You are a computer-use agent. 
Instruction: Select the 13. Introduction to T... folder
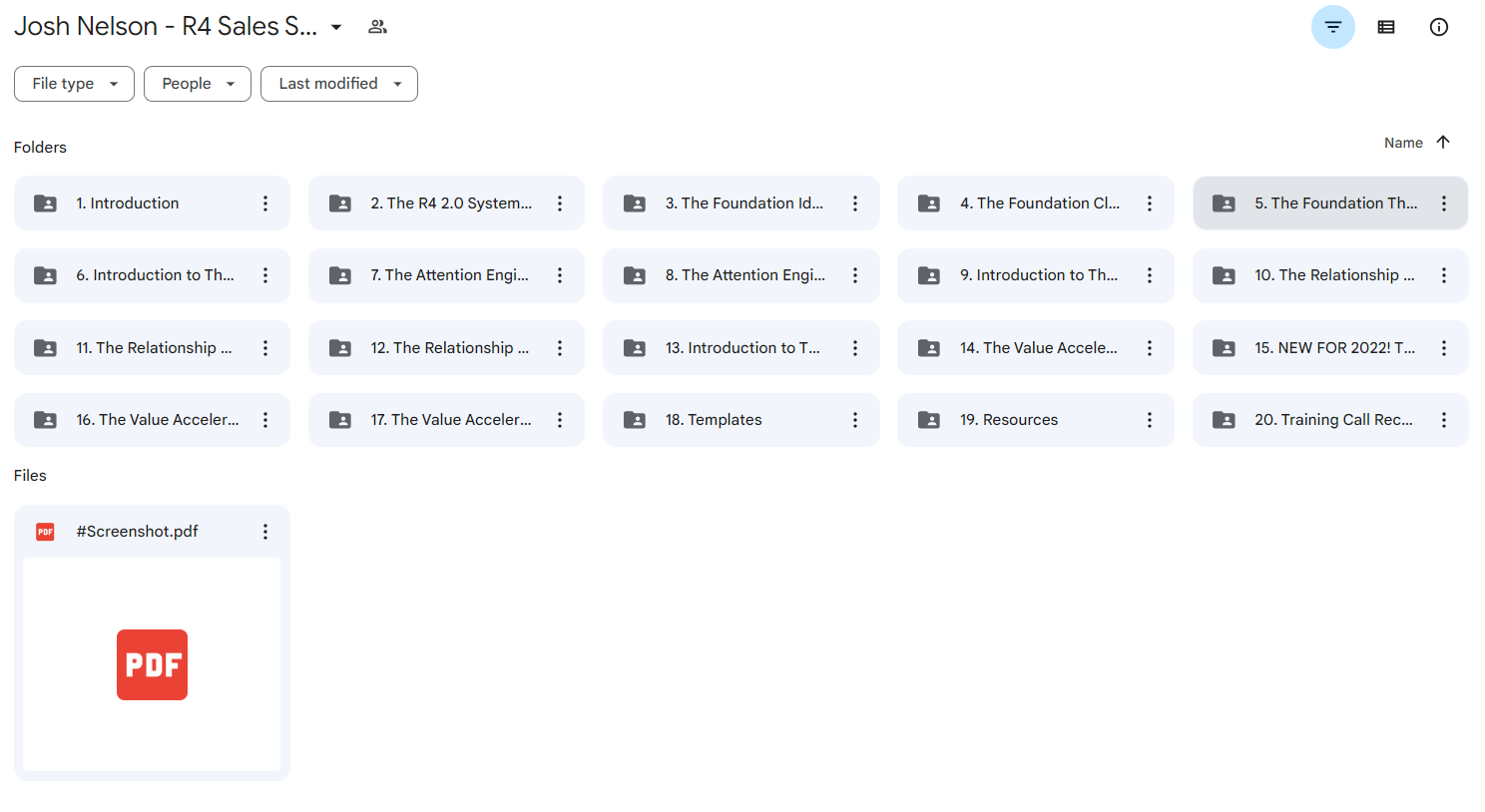742,348
